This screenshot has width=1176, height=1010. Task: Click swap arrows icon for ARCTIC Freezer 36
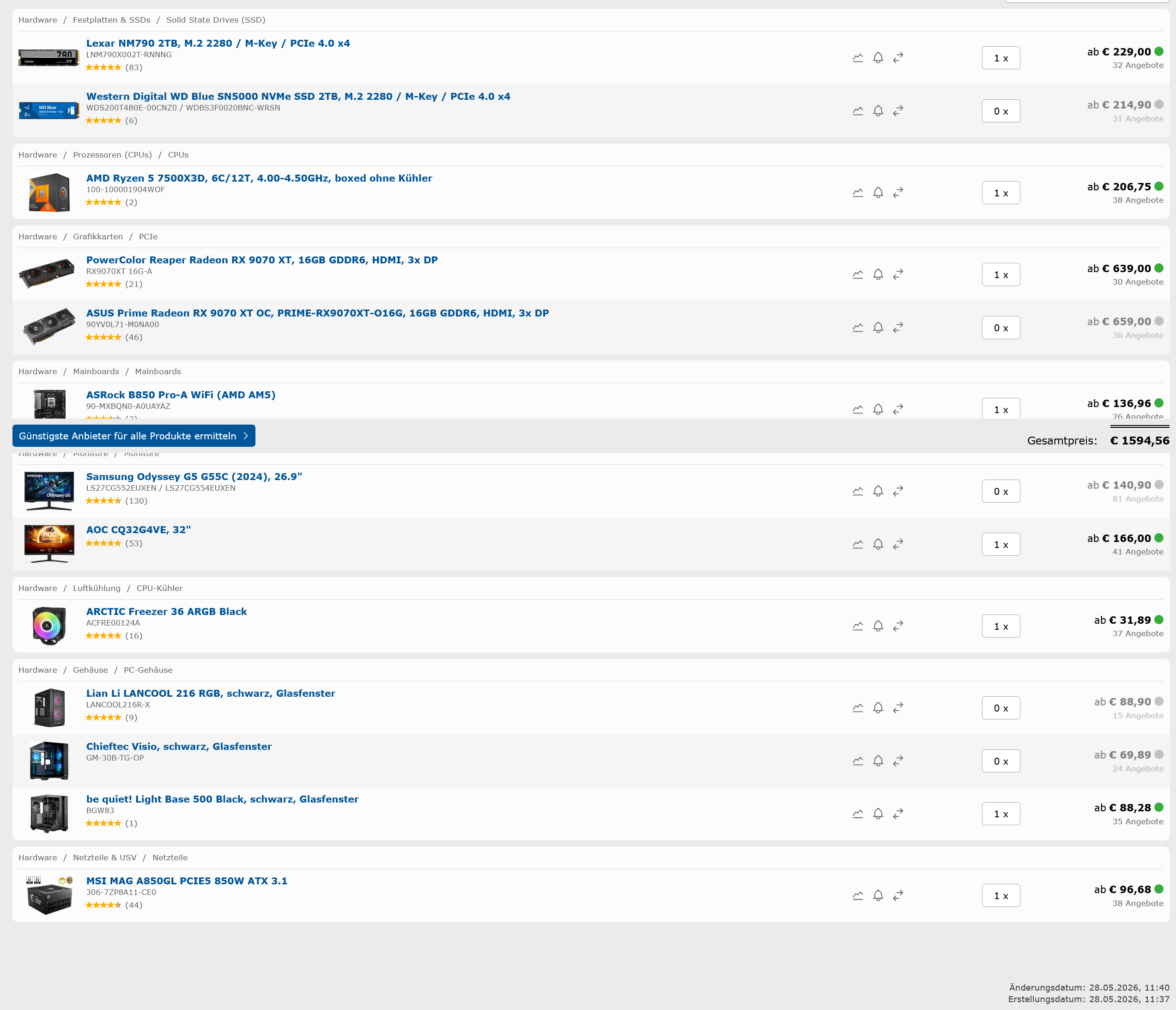pyautogui.click(x=898, y=626)
